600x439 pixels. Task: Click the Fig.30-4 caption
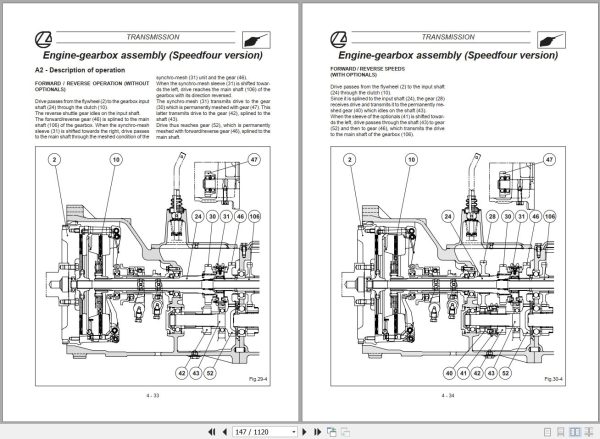[x=553, y=379]
